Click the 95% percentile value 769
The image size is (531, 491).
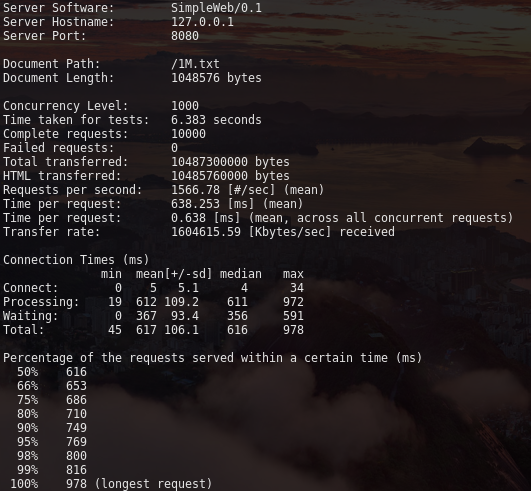pyautogui.click(x=77, y=442)
